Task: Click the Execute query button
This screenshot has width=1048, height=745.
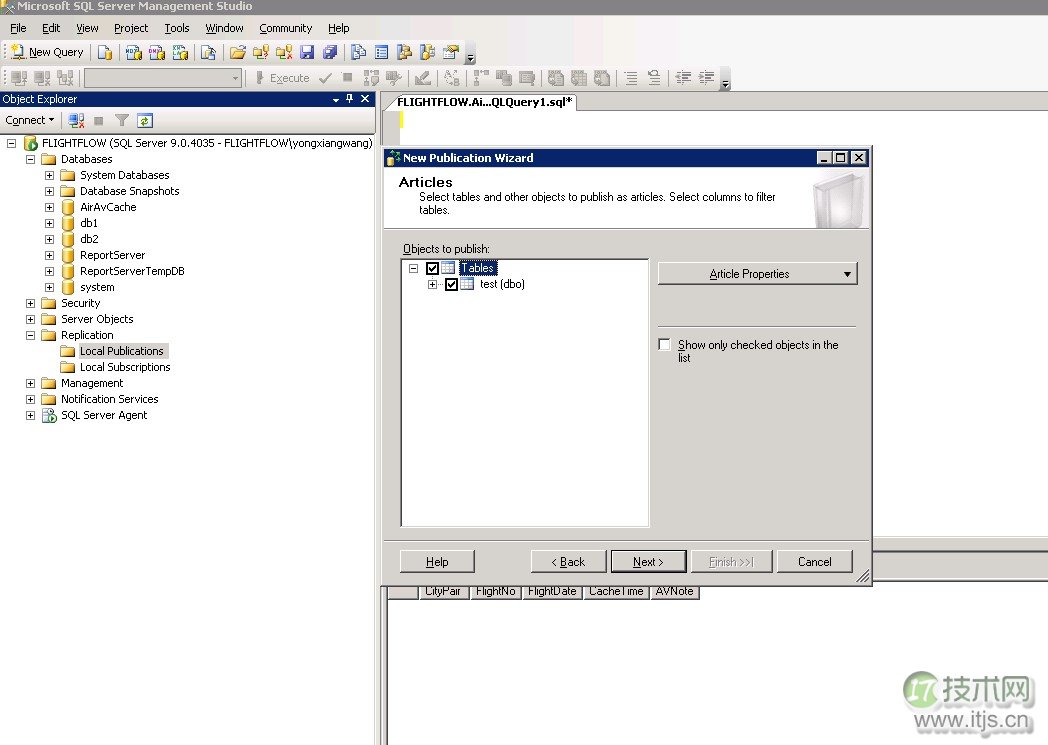Action: click(x=282, y=78)
